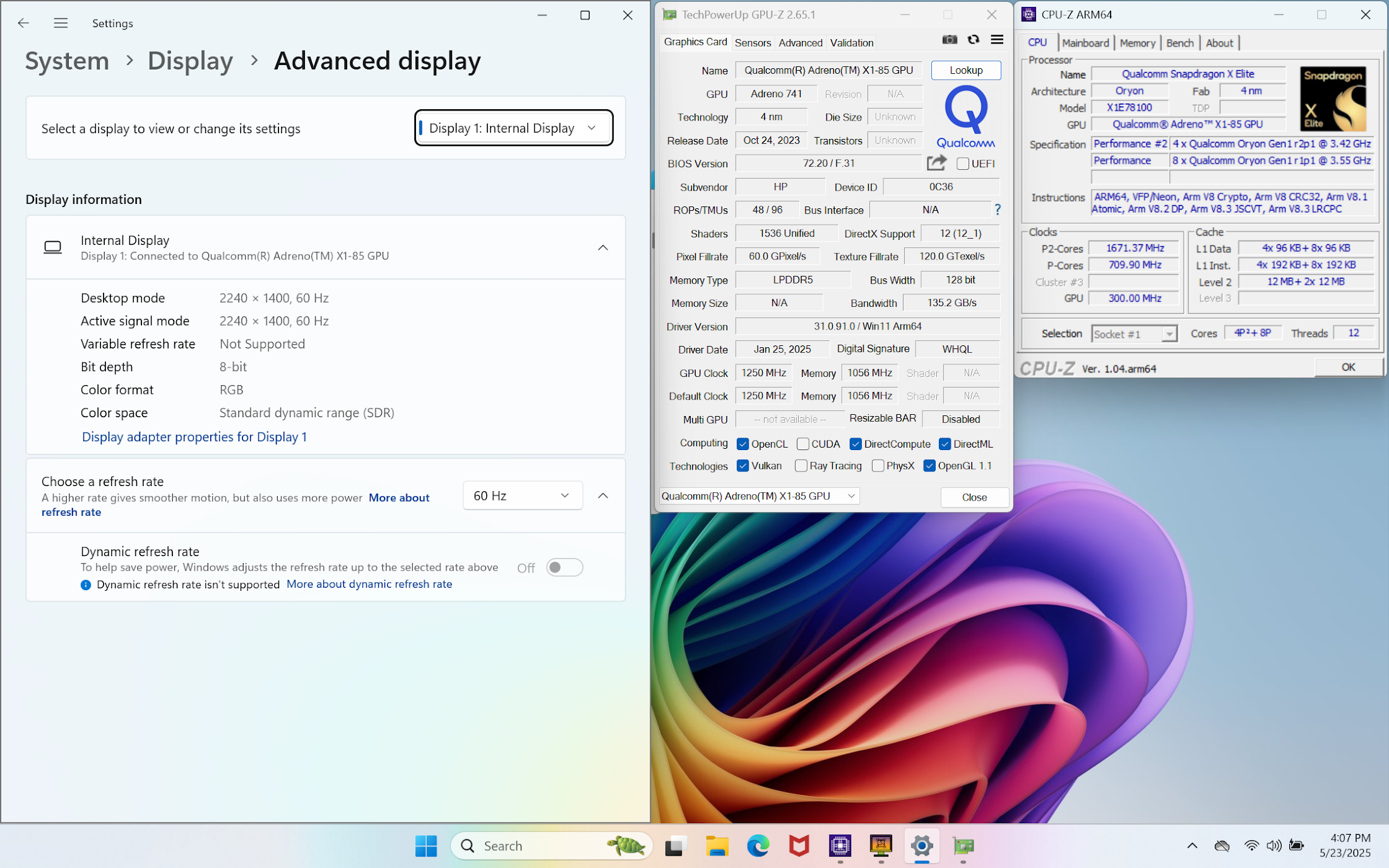Screen dimensions: 1389x868
Task: Go to System in Settings breadcrumb
Action: pyautogui.click(x=67, y=61)
